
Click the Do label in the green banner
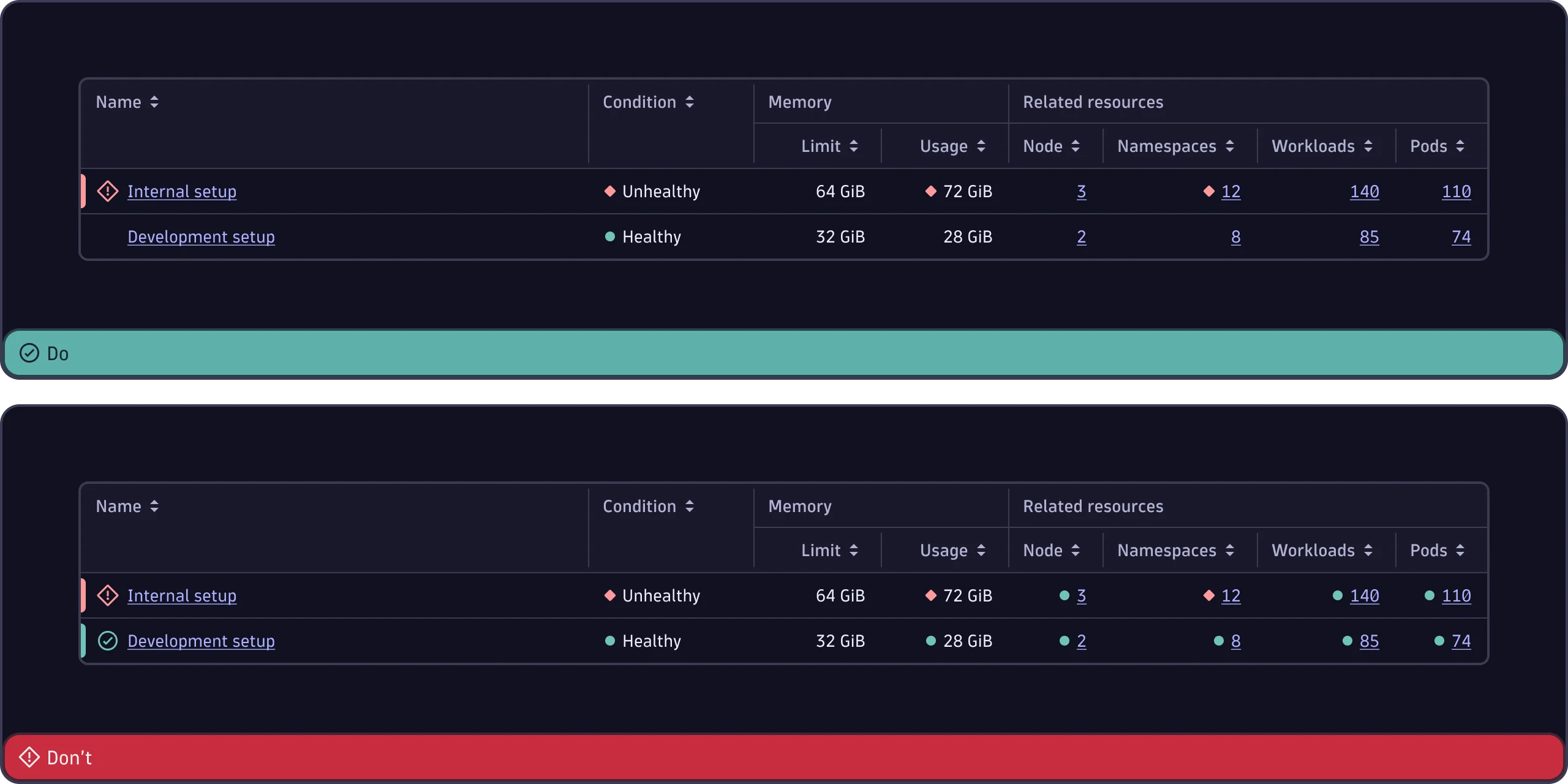[58, 353]
